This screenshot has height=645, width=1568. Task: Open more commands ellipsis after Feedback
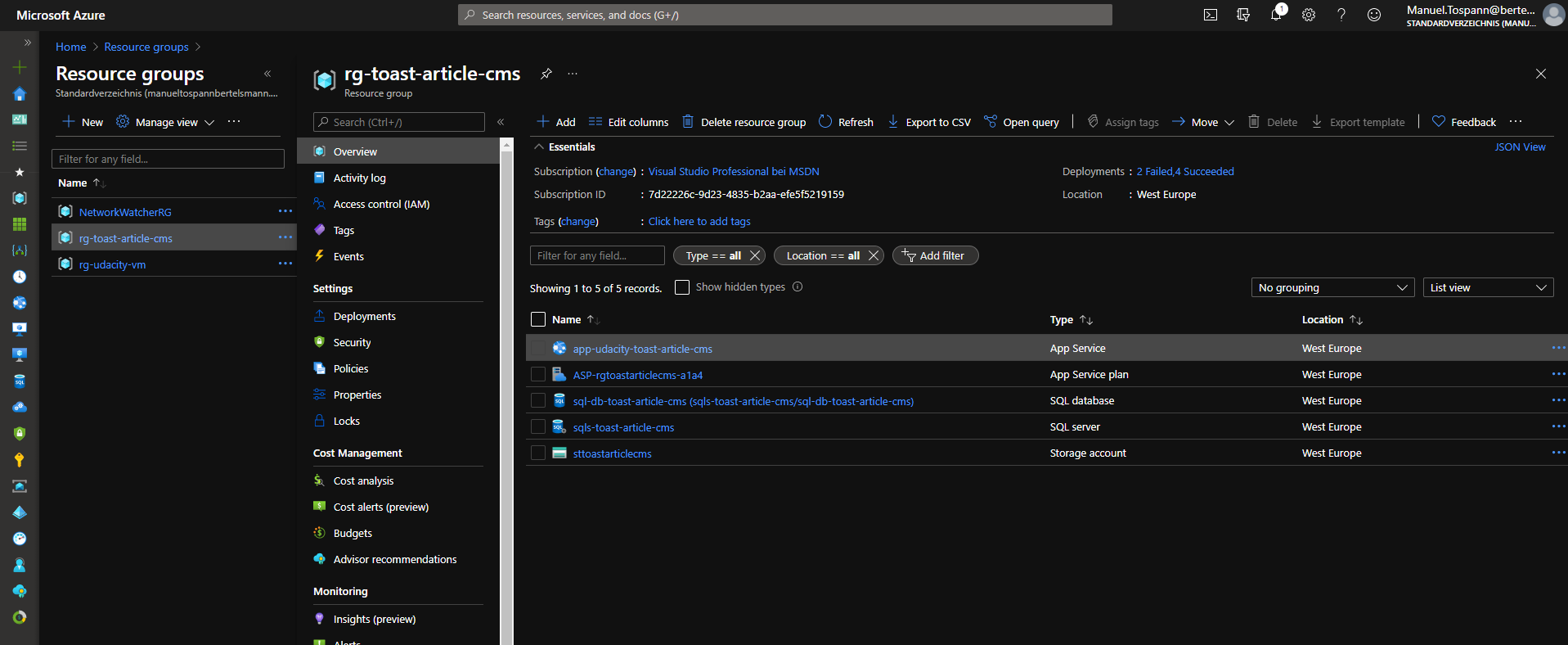tap(1516, 122)
